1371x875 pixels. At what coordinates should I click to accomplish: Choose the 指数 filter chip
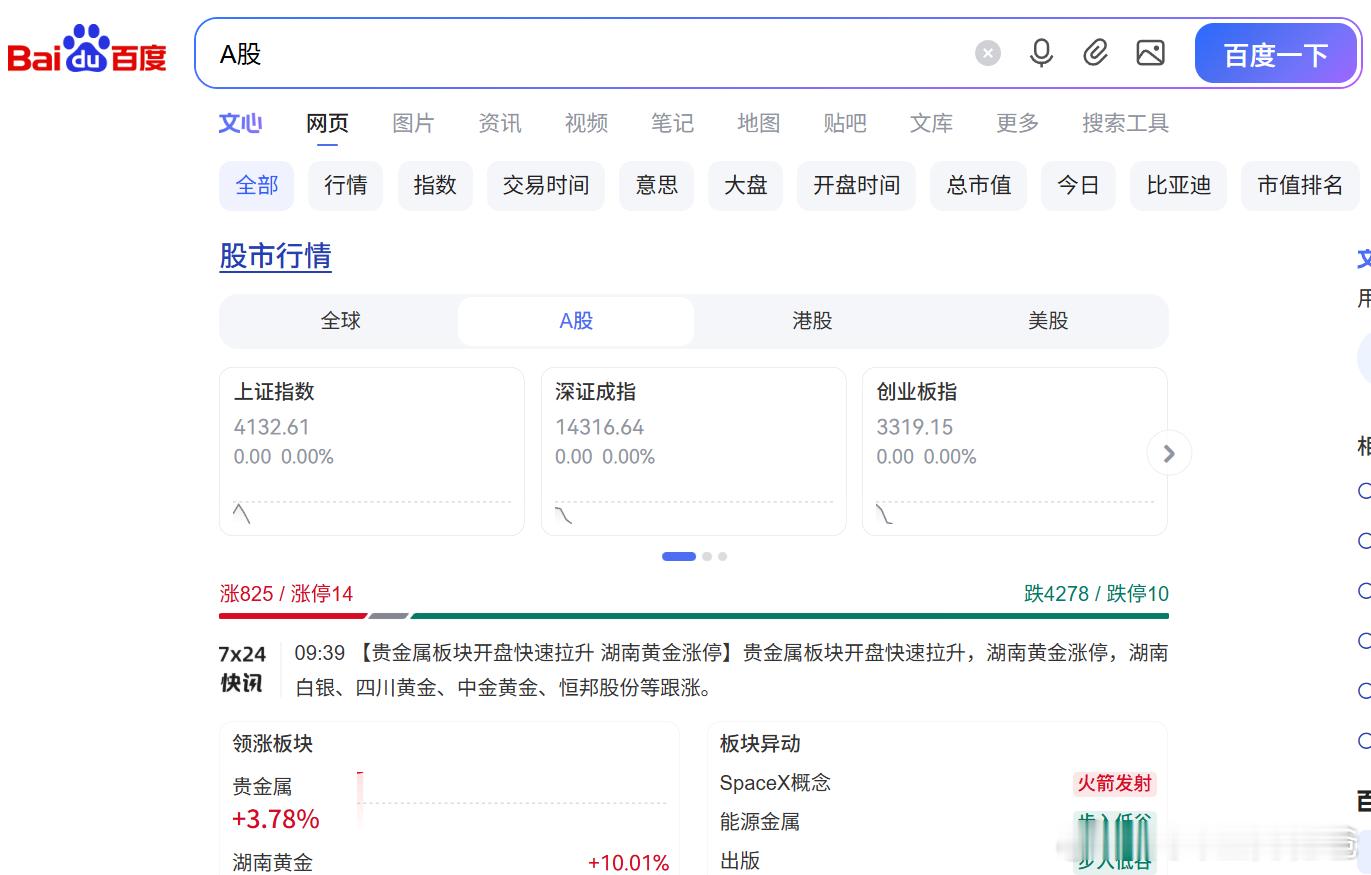click(435, 185)
